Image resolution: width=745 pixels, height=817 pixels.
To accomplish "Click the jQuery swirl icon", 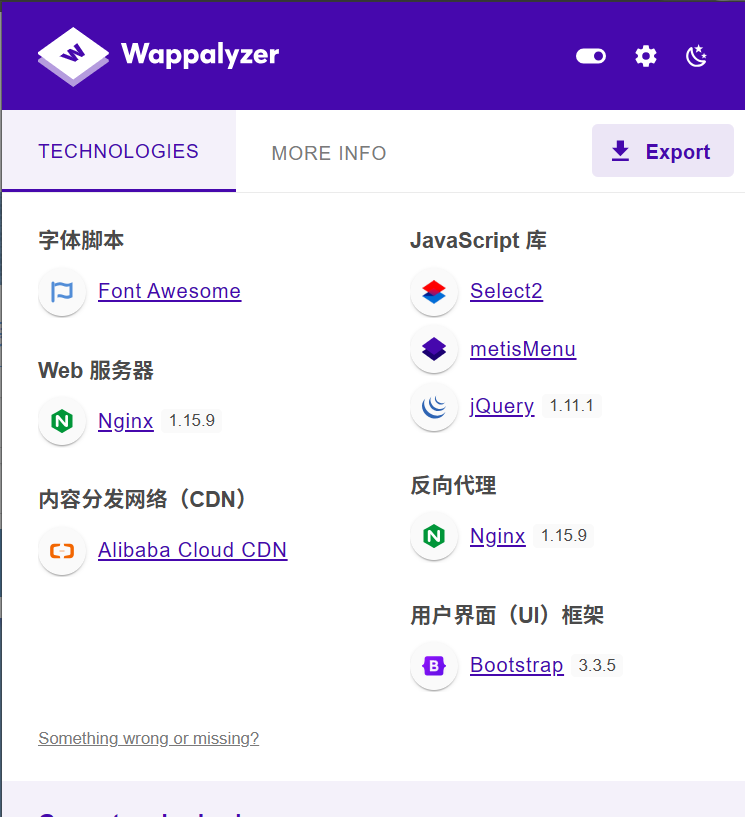I will coord(434,406).
